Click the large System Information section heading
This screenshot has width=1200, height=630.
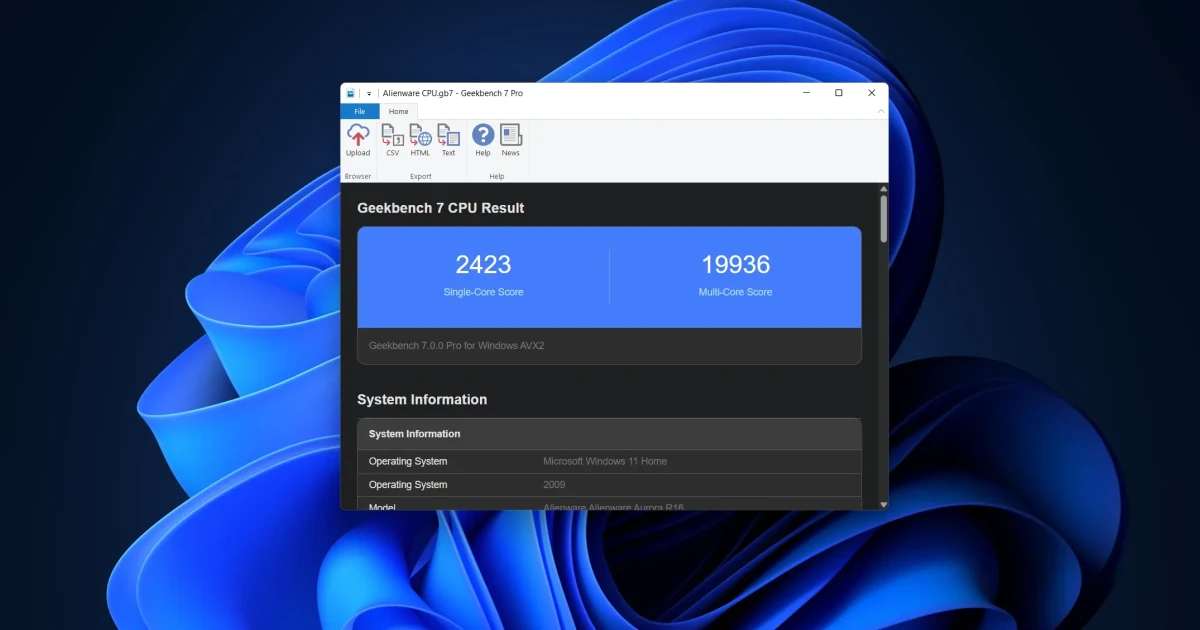pos(422,399)
